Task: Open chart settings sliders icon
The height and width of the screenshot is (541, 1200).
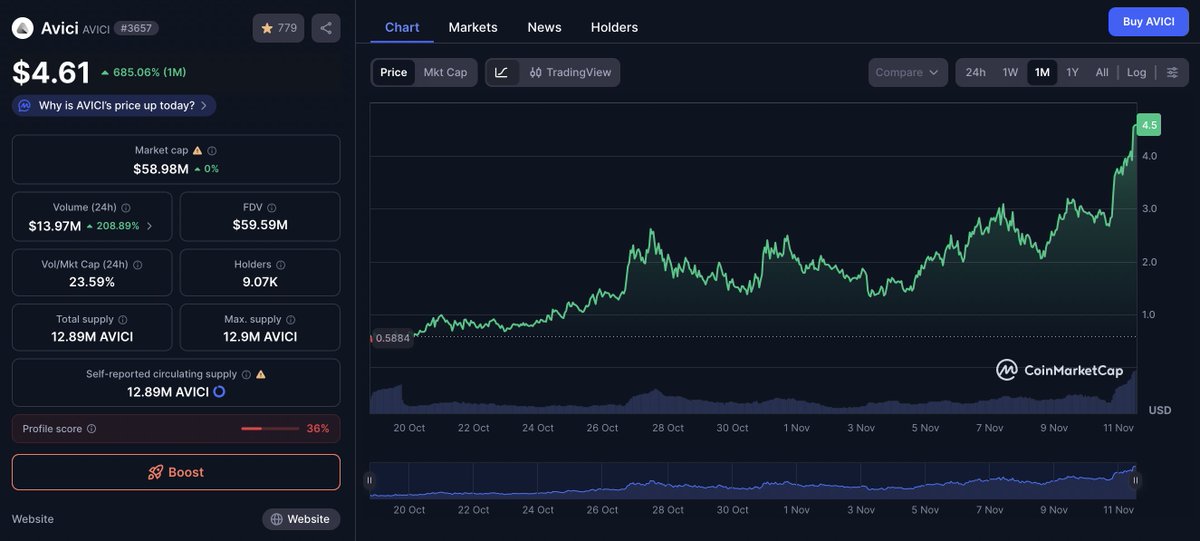Action: (x=1172, y=72)
